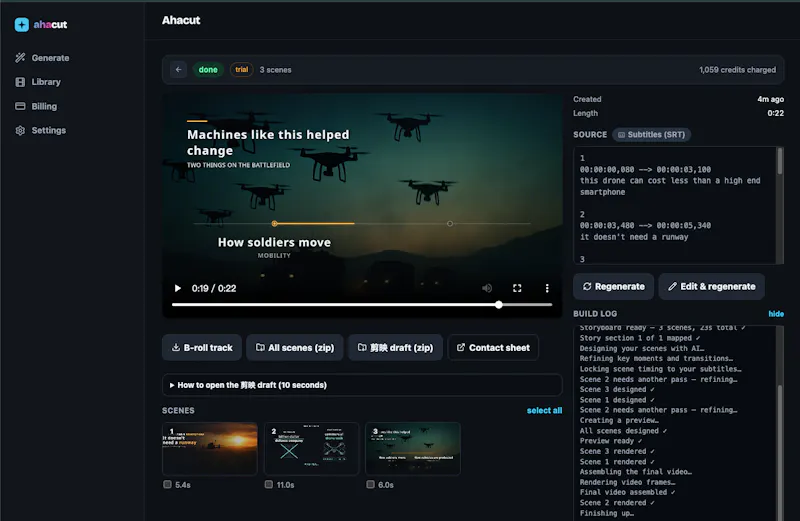Viewport: 800px width, 521px height.
Task: Seek using the video progress bar
Action: click(x=362, y=305)
